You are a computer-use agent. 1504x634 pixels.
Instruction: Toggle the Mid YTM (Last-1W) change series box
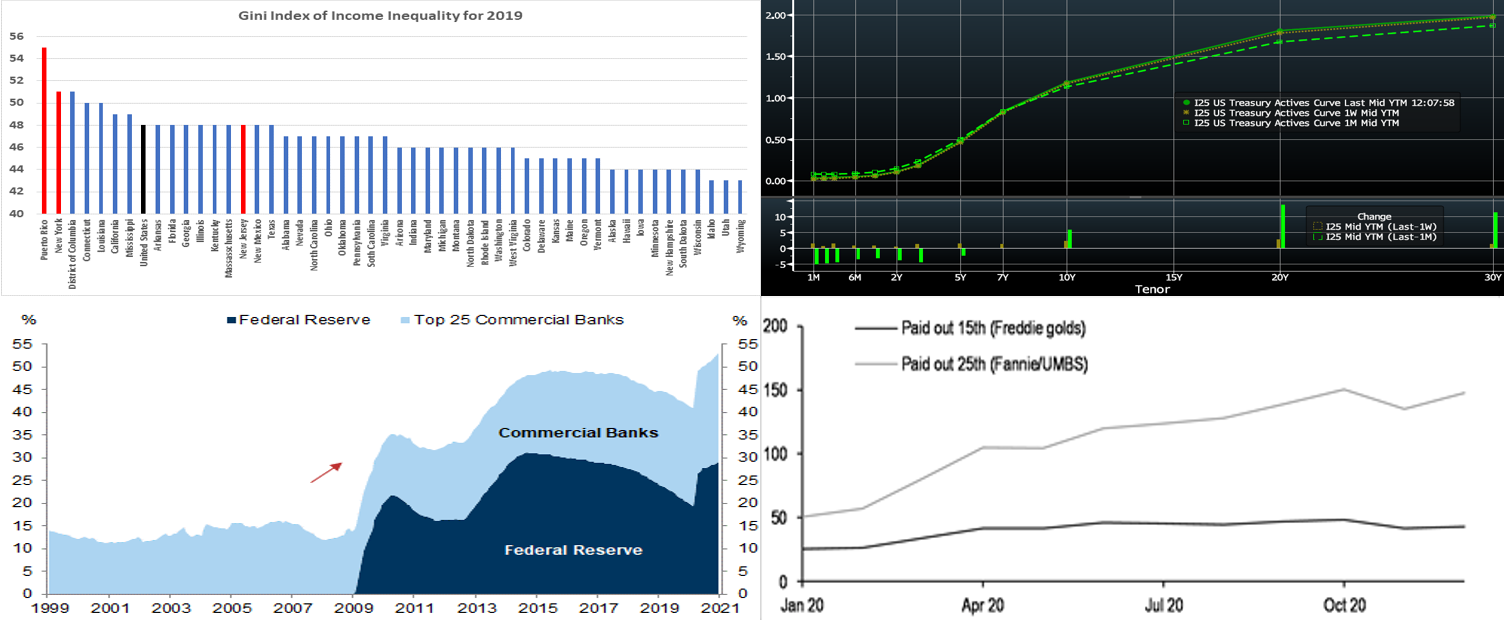pos(1317,227)
